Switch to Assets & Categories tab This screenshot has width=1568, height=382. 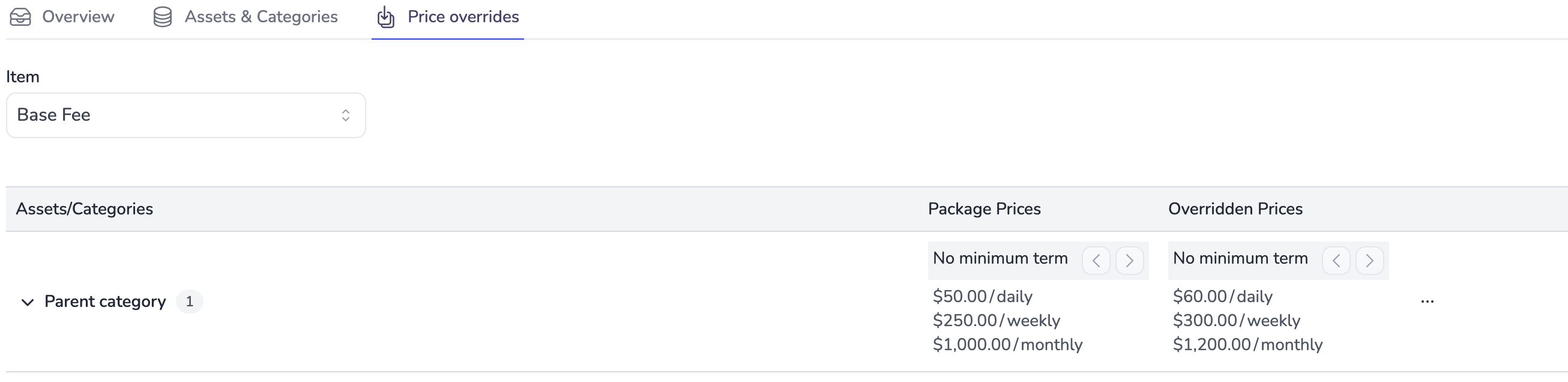pos(246,17)
